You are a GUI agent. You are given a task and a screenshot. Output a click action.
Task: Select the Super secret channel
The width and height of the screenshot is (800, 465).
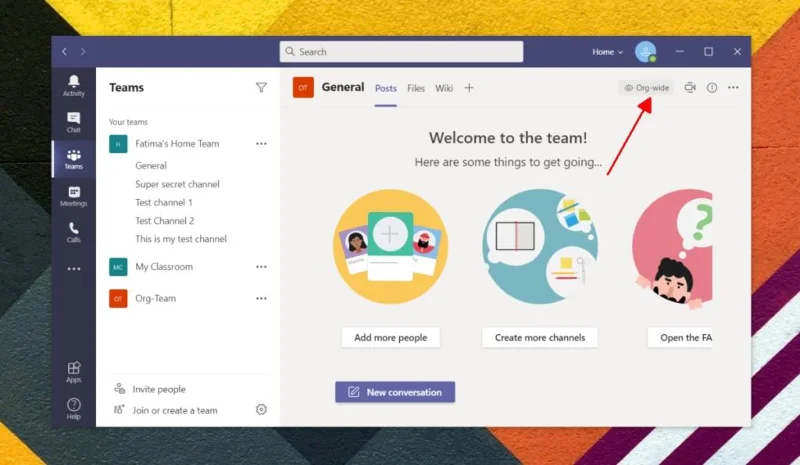tap(177, 184)
